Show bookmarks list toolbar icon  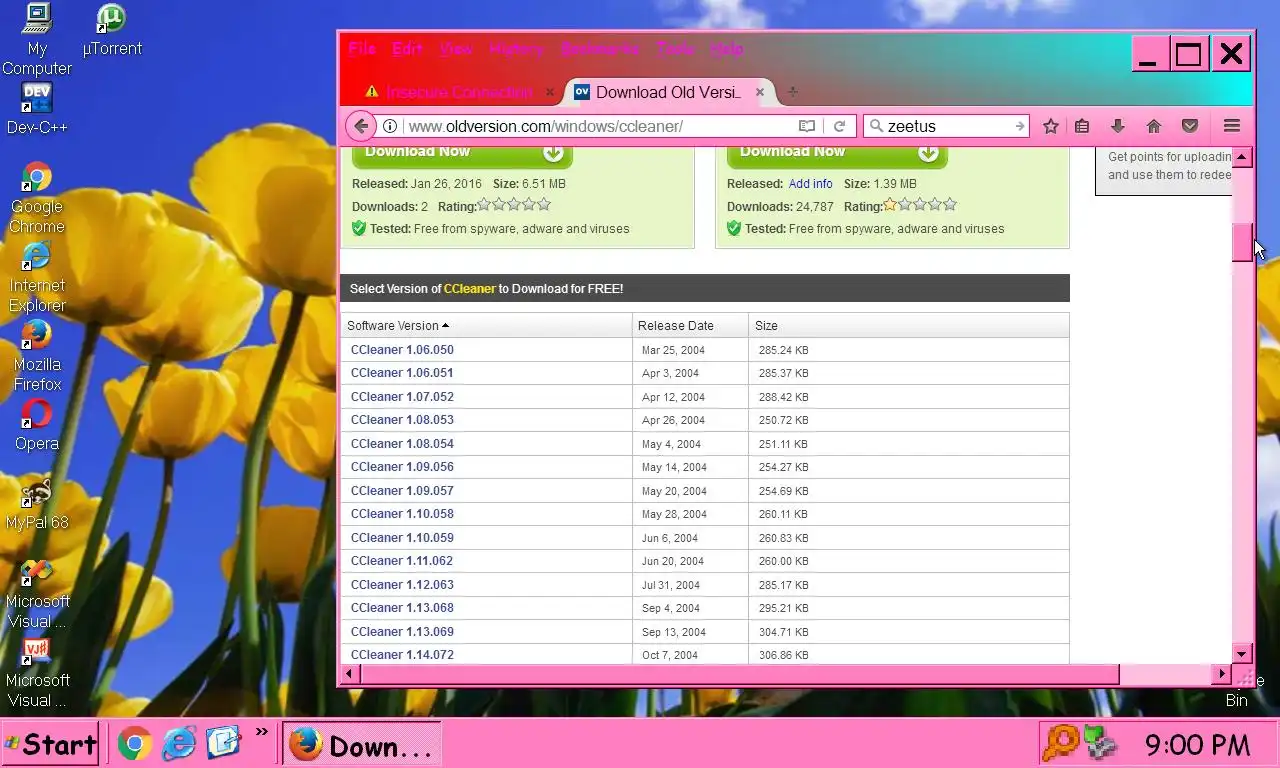(x=1082, y=126)
